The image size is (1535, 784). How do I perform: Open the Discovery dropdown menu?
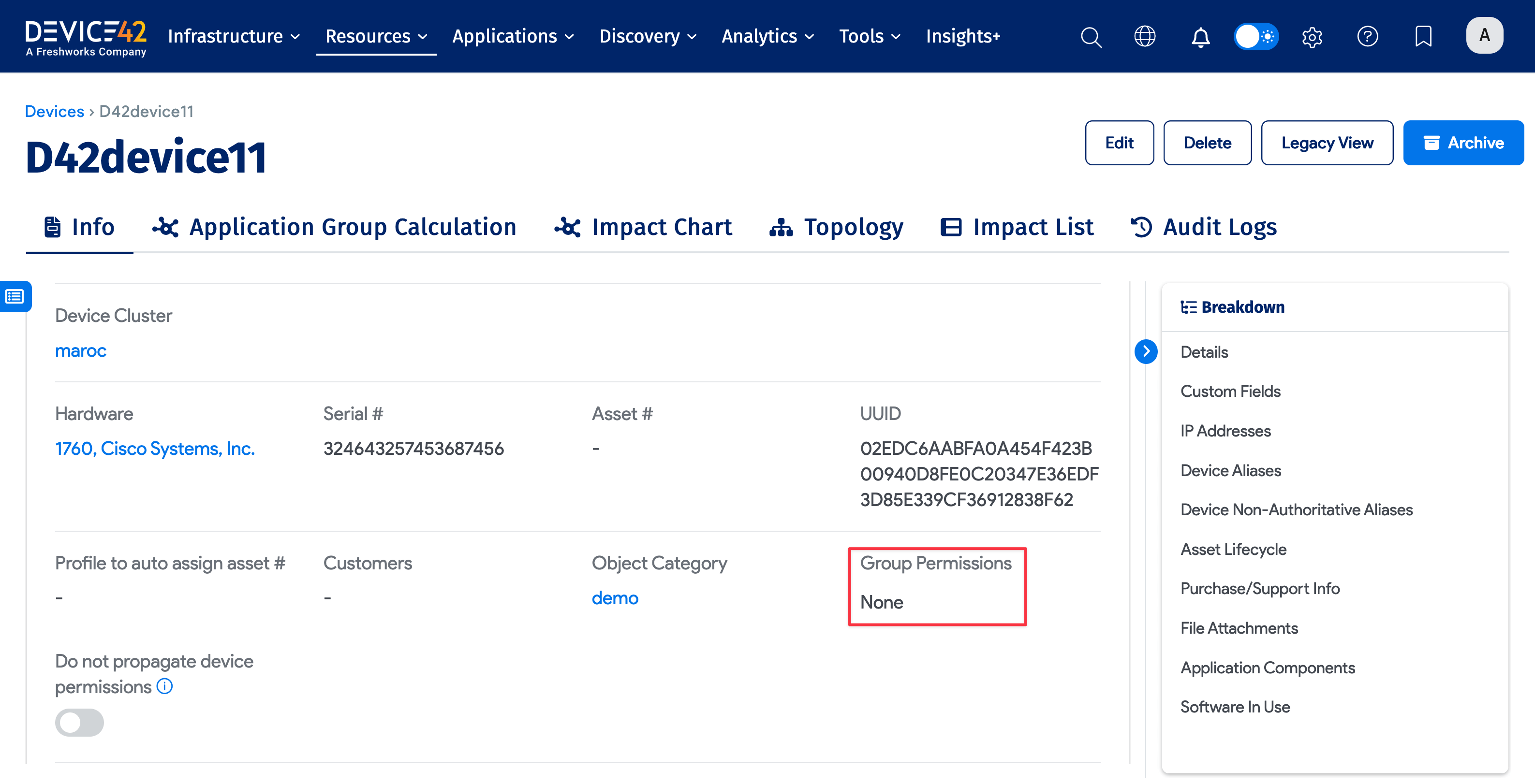coord(648,36)
